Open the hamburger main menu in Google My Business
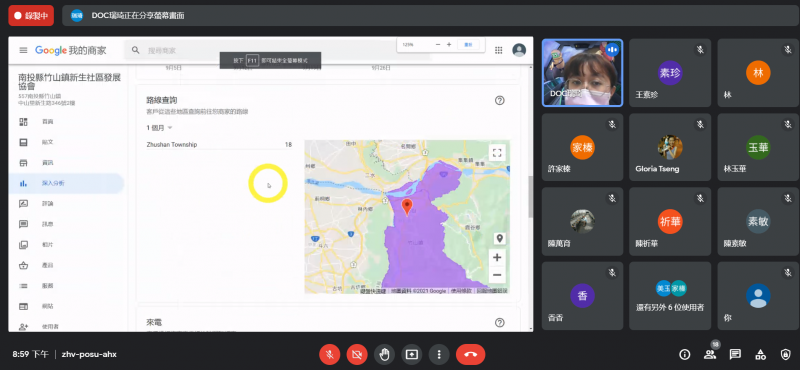This screenshot has height=370, width=800. [23, 50]
